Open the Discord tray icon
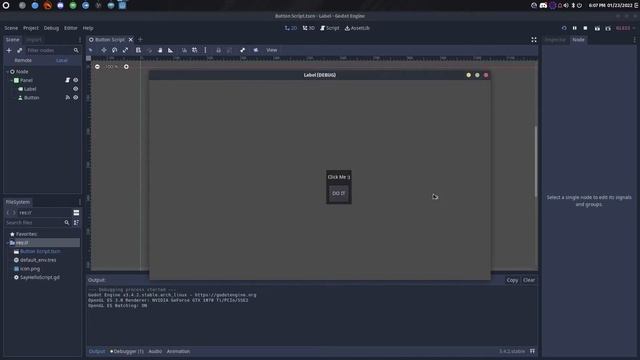 click(x=543, y=5)
